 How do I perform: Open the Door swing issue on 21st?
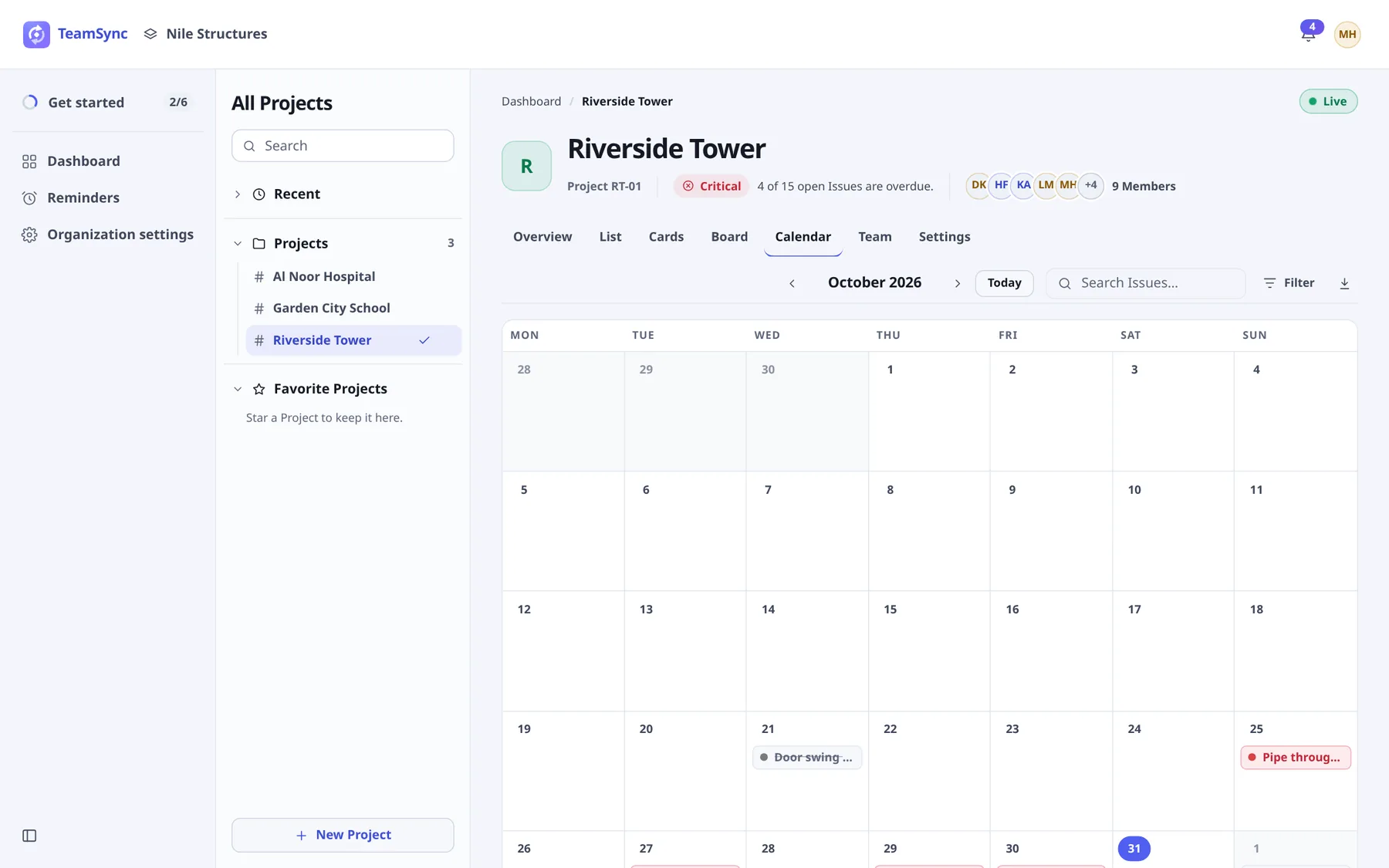[x=807, y=758]
